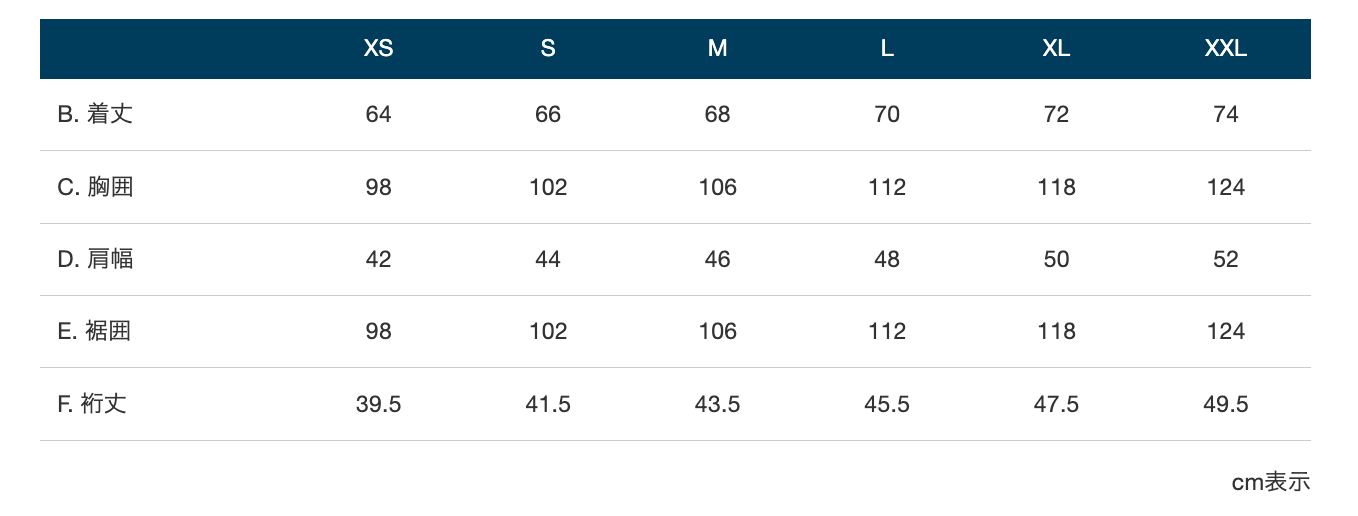Click the 肩幅 value 46 for M
The height and width of the screenshot is (516, 1358).
coord(717,259)
